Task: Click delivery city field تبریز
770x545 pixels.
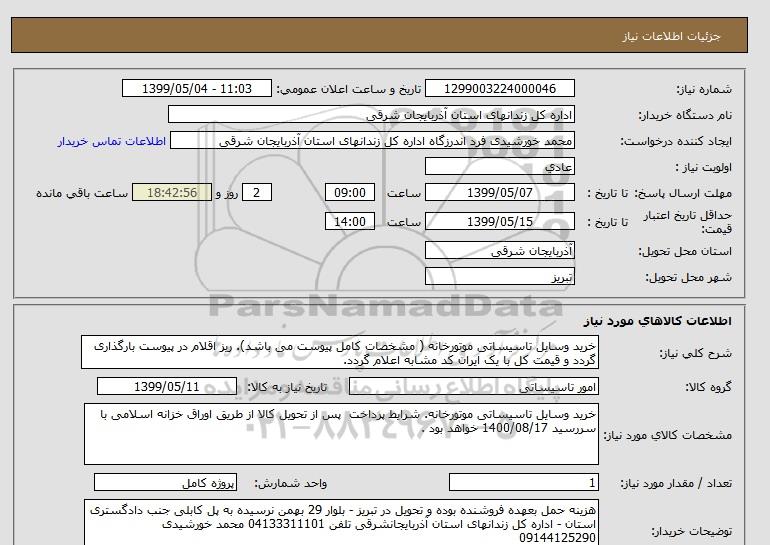Action: point(499,276)
